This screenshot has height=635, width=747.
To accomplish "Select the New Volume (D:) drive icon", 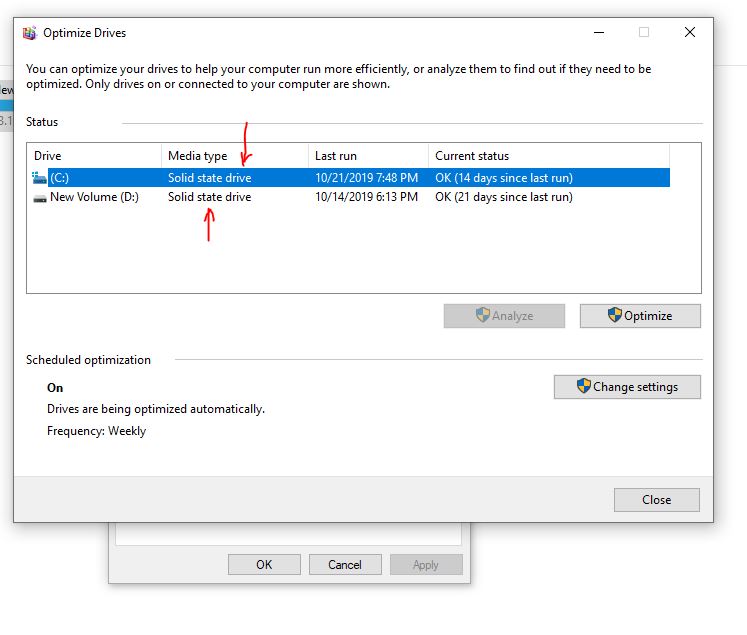I will (40, 198).
